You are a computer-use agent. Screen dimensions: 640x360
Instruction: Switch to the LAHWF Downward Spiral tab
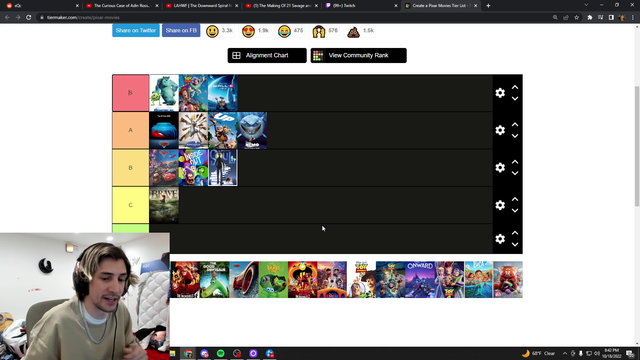tap(201, 6)
